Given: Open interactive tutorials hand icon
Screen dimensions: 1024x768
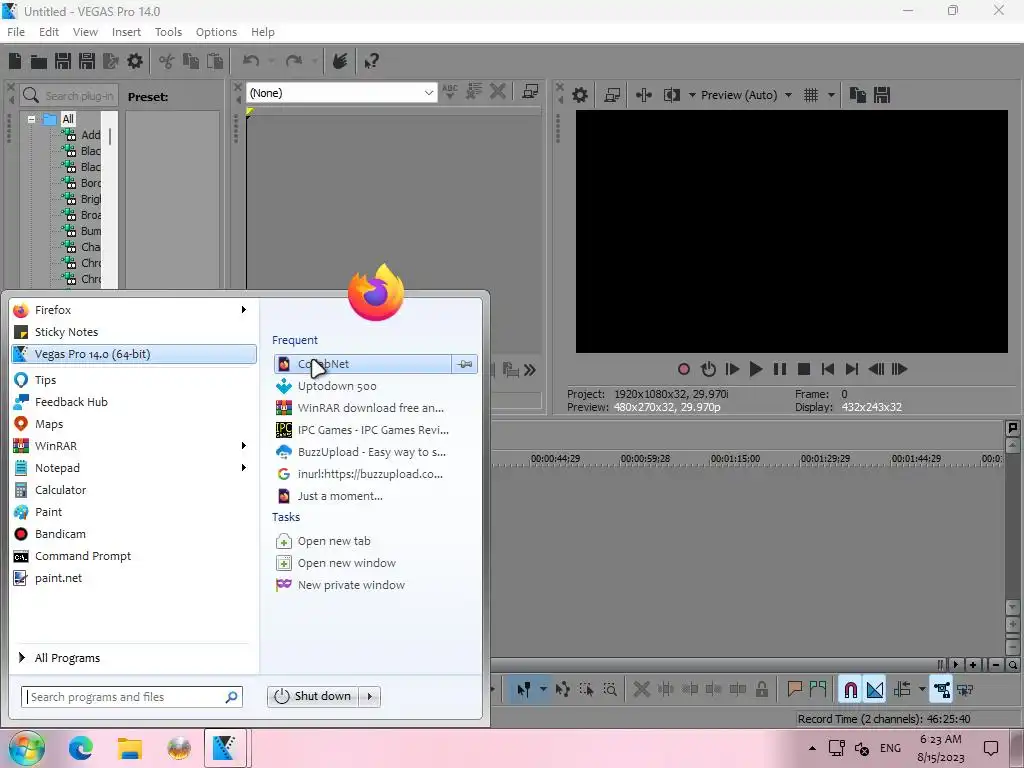Looking at the screenshot, I should pyautogui.click(x=340, y=61).
